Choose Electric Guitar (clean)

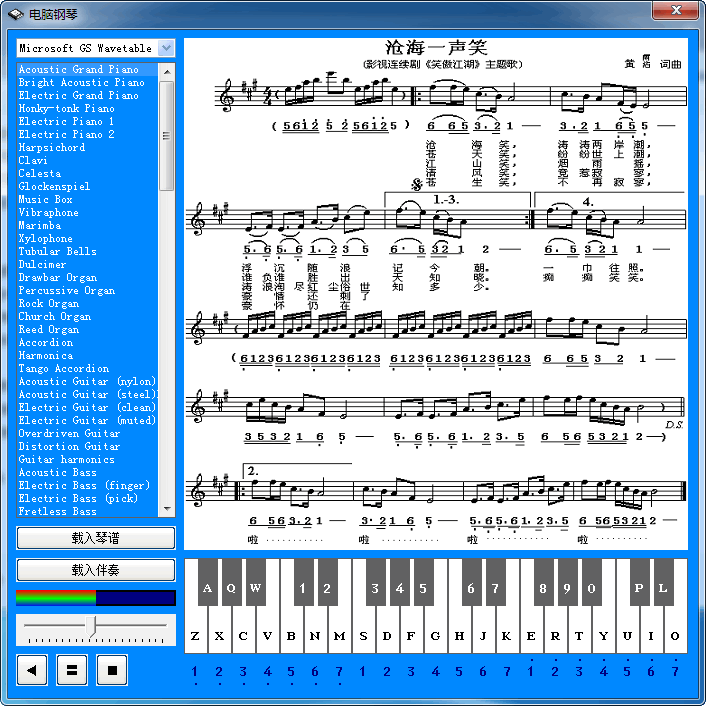88,408
